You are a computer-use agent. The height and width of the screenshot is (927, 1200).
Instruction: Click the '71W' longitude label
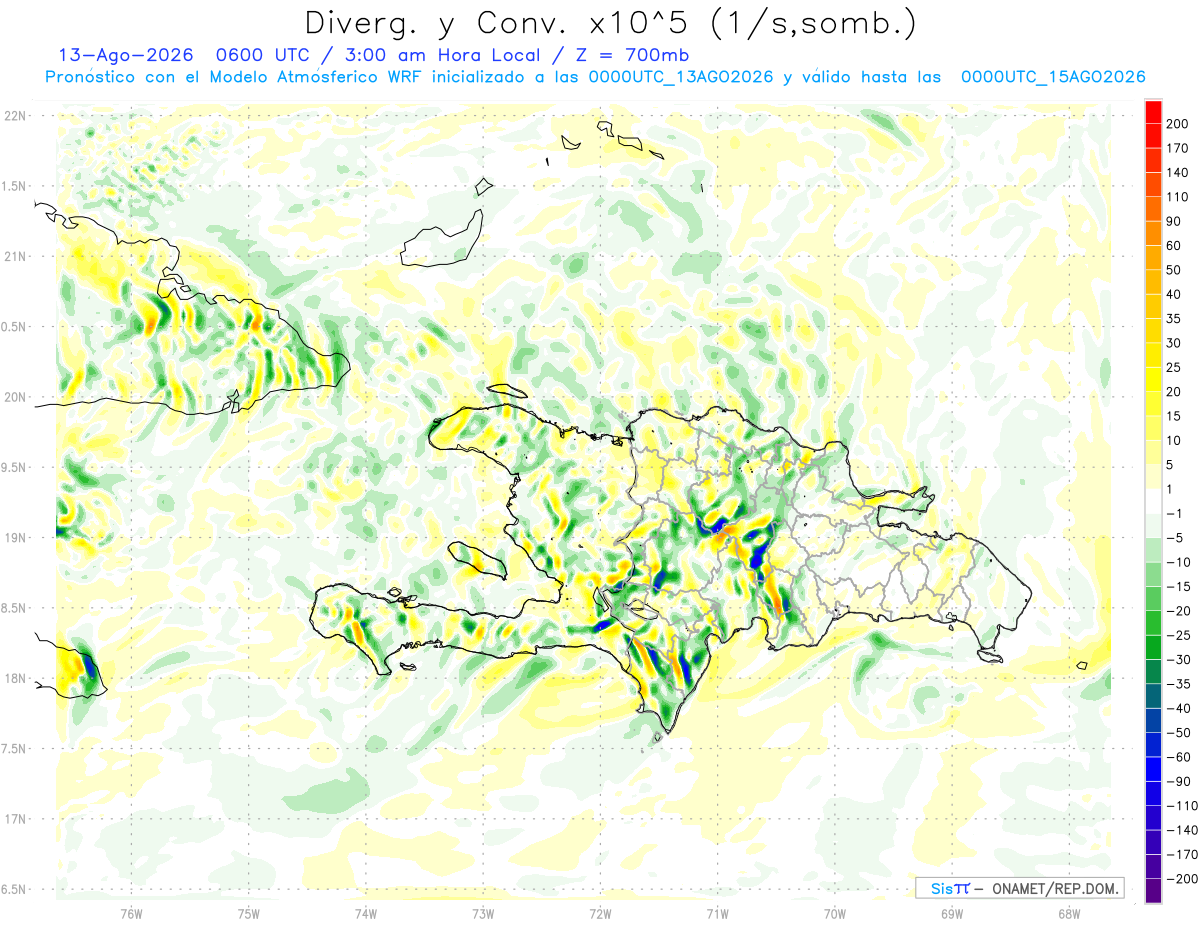[x=717, y=914]
